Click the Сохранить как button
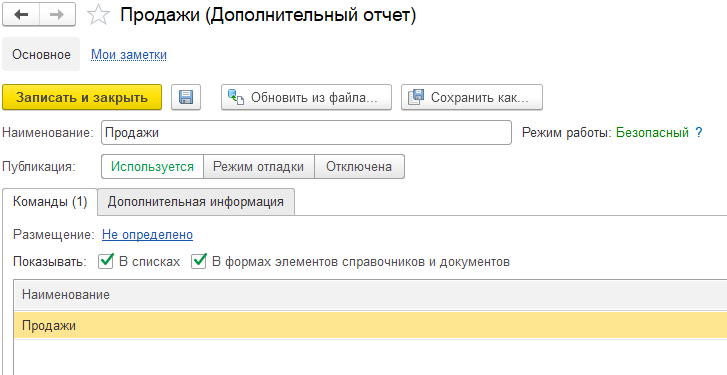This screenshot has width=727, height=375. (472, 97)
